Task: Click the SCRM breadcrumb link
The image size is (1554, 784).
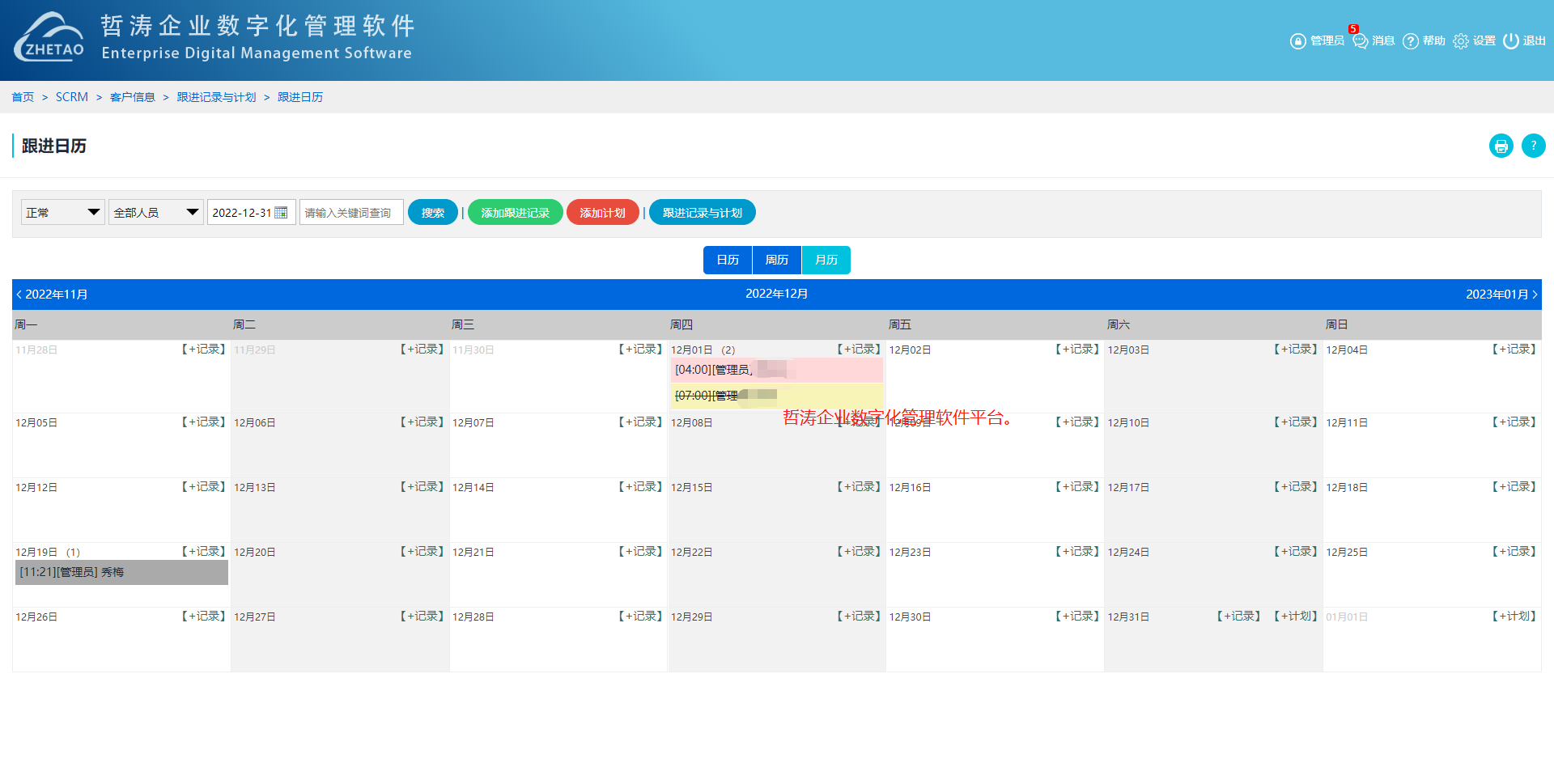Action: 72,97
